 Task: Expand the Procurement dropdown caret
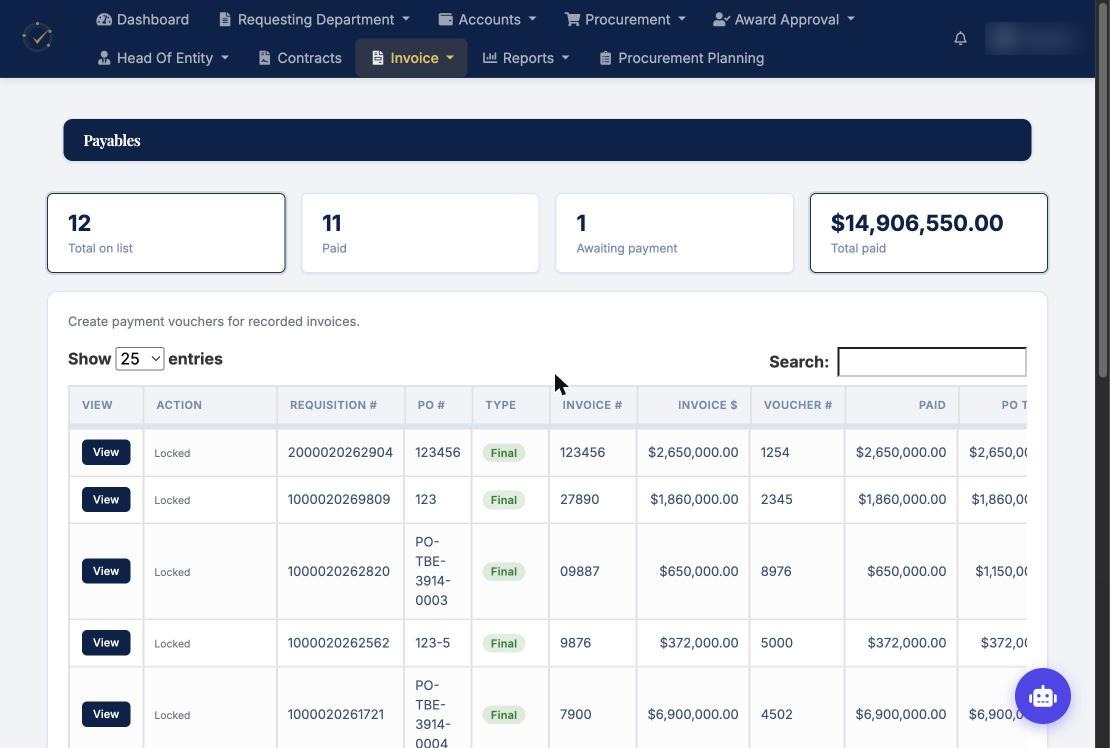[x=682, y=19]
